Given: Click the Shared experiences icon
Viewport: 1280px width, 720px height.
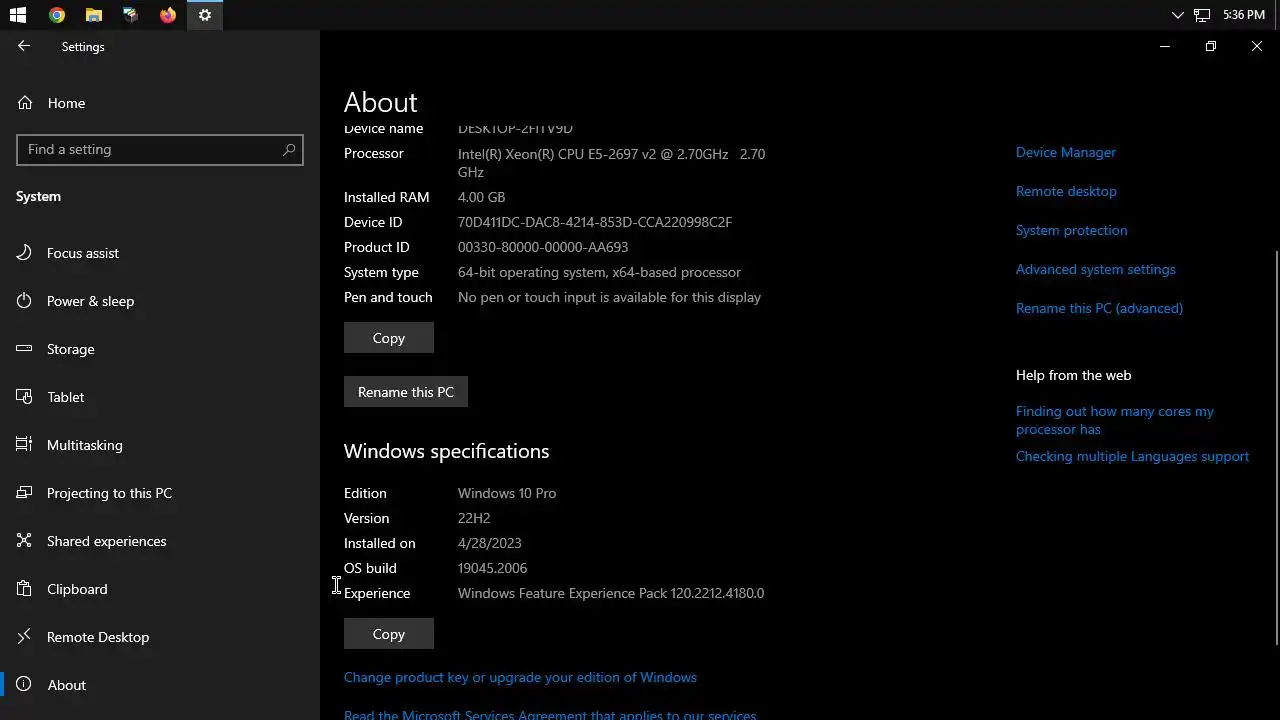Looking at the screenshot, I should [25, 540].
